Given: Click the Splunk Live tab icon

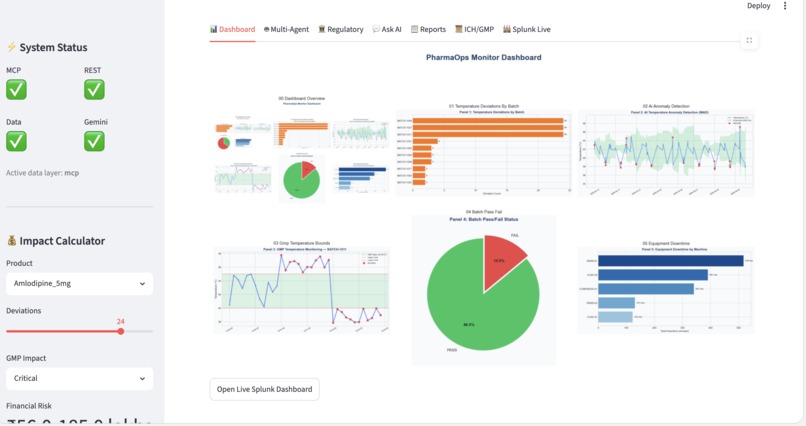Looking at the screenshot, I should pyautogui.click(x=507, y=29).
